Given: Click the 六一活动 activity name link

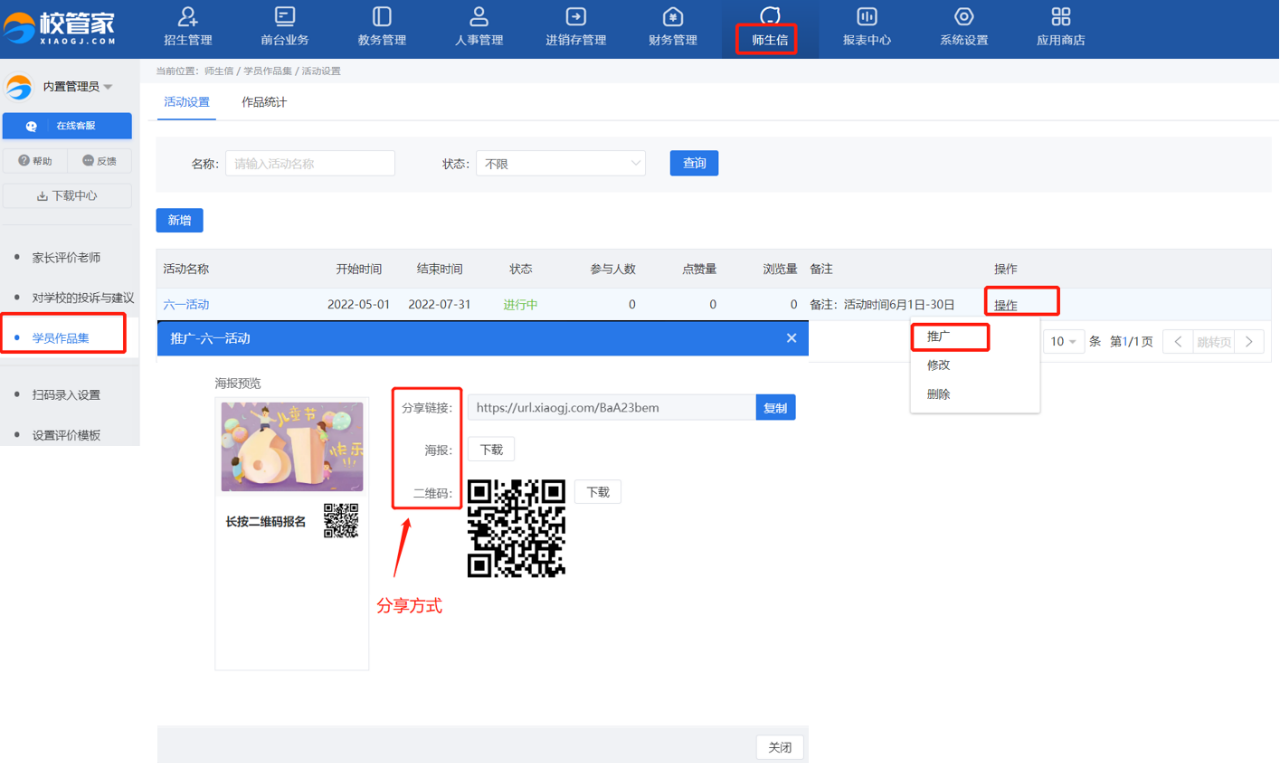Looking at the screenshot, I should coord(186,305).
